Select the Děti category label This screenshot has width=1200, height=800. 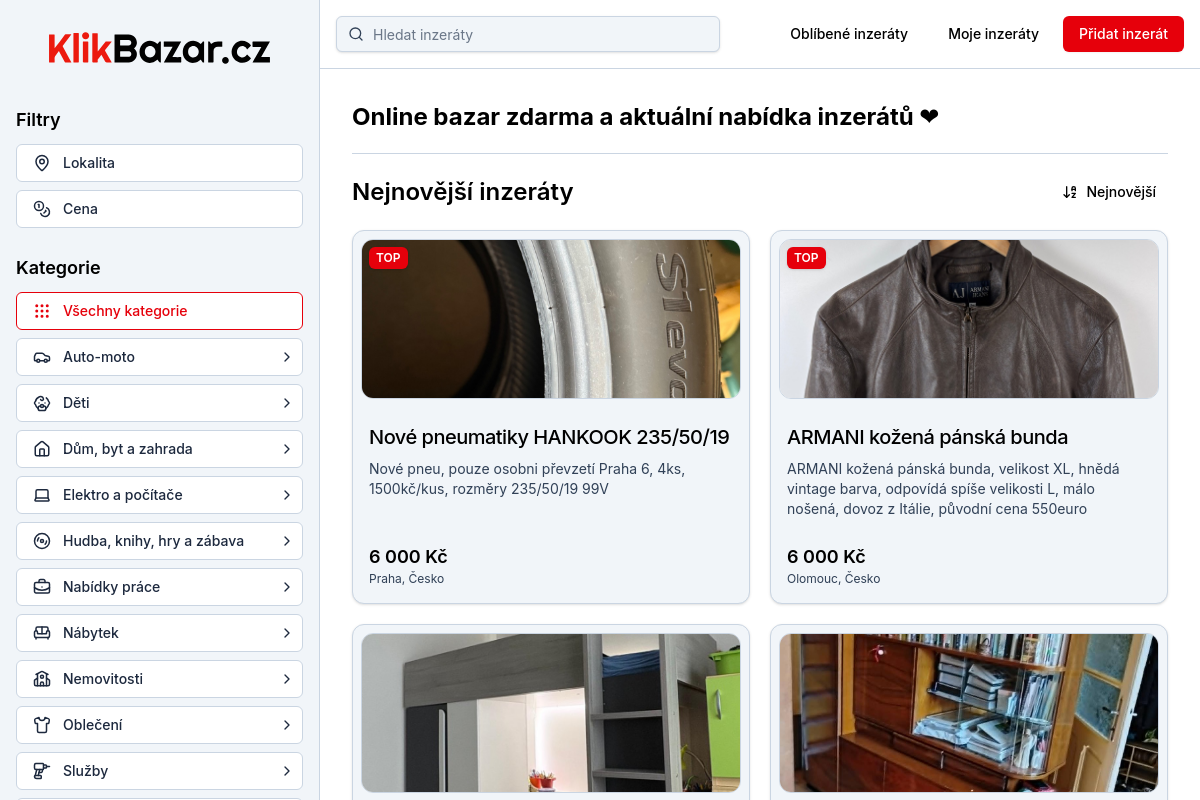coord(76,403)
